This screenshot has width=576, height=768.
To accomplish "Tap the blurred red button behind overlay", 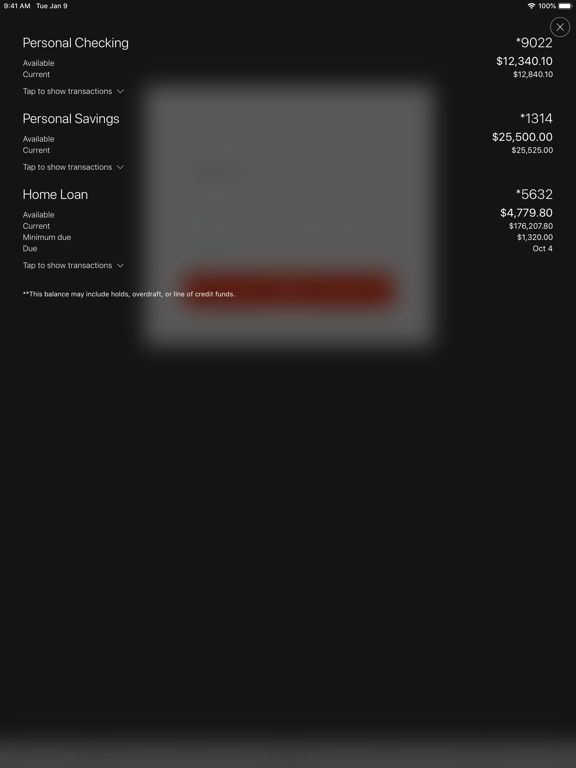I will tap(288, 290).
